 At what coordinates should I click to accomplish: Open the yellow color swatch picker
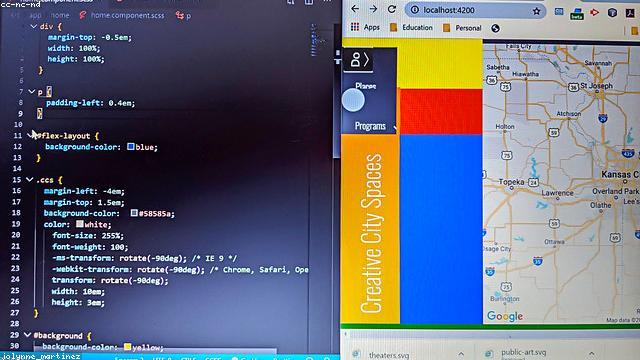[127, 347]
